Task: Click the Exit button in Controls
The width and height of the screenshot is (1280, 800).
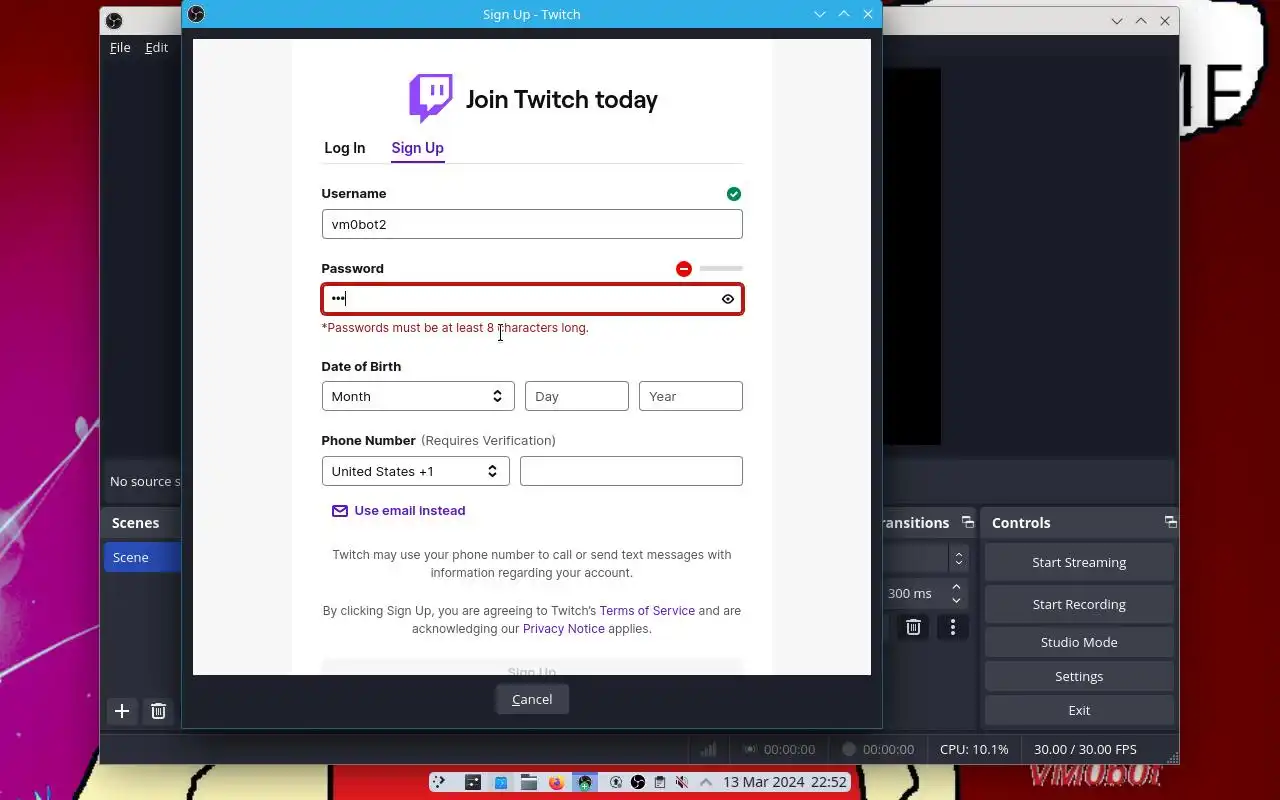Action: tap(1079, 710)
